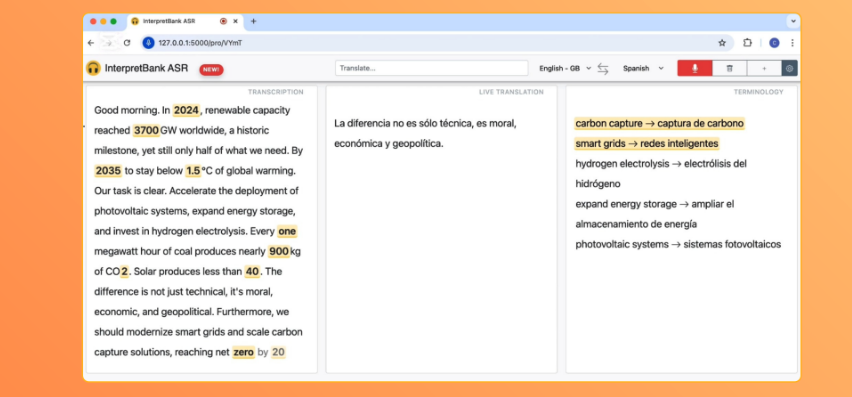Swap languages with the arrows icon
Screen dimensions: 852x397
point(603,68)
